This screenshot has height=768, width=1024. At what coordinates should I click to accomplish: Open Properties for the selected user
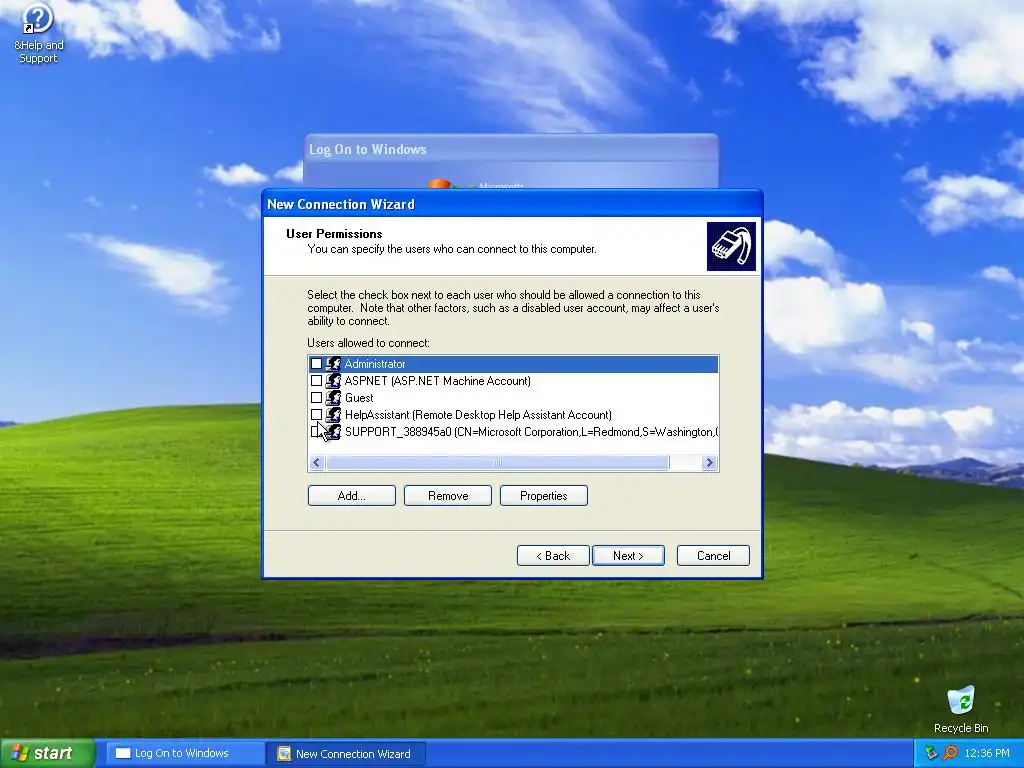543,496
